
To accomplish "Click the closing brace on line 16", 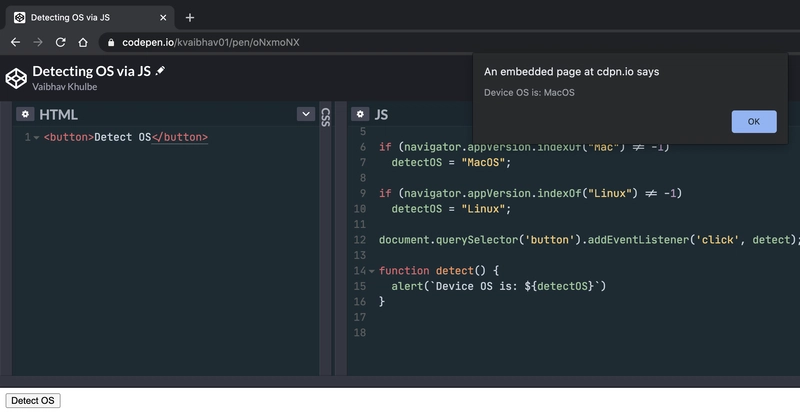I will click(382, 302).
